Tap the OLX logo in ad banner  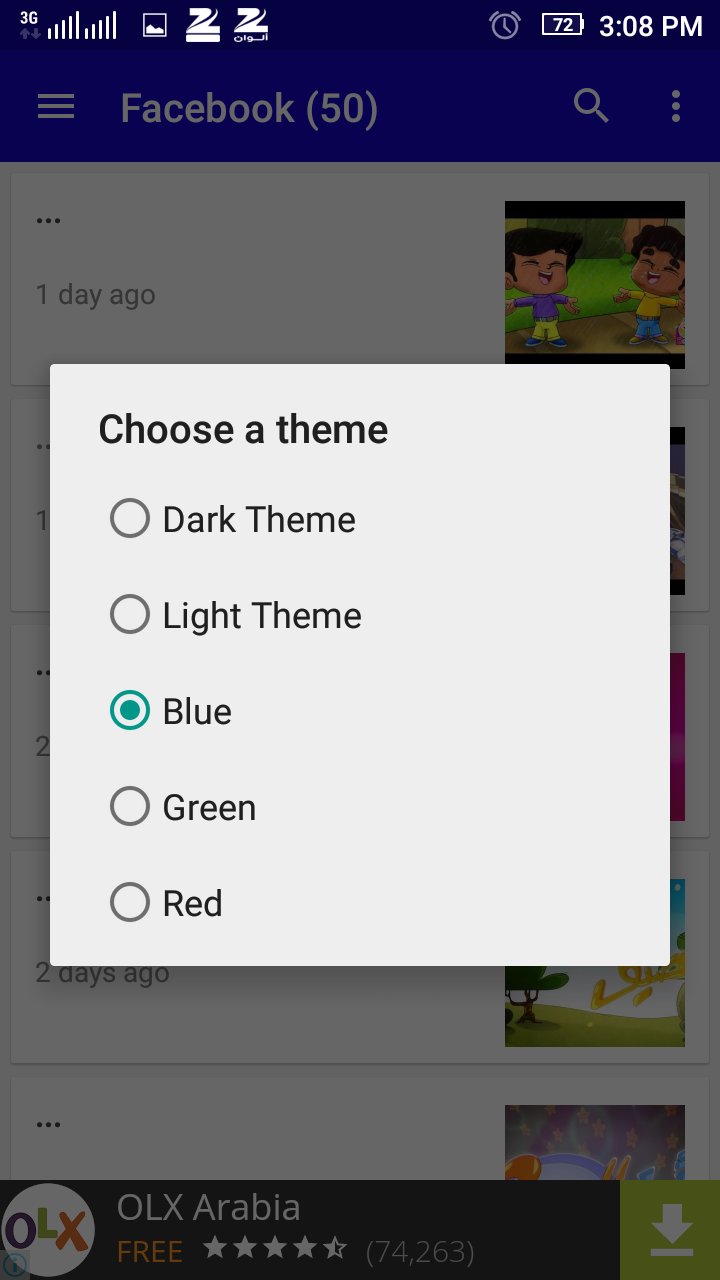(48, 1230)
